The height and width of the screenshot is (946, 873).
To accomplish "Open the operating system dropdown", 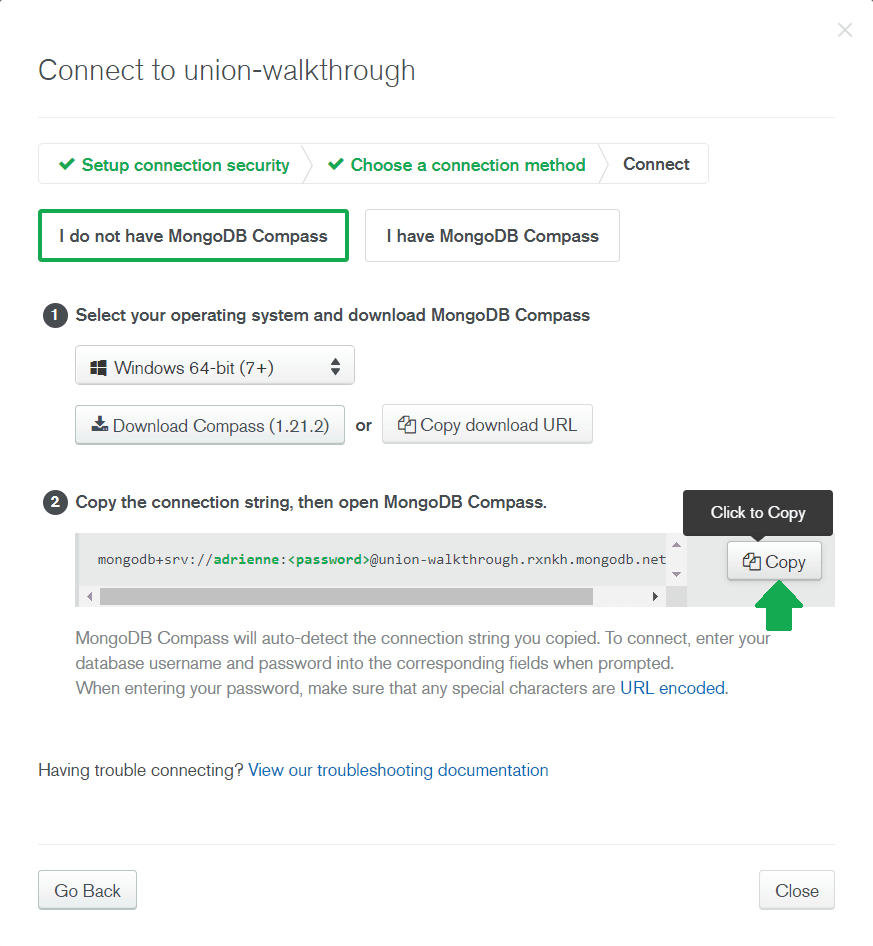I will pyautogui.click(x=215, y=364).
